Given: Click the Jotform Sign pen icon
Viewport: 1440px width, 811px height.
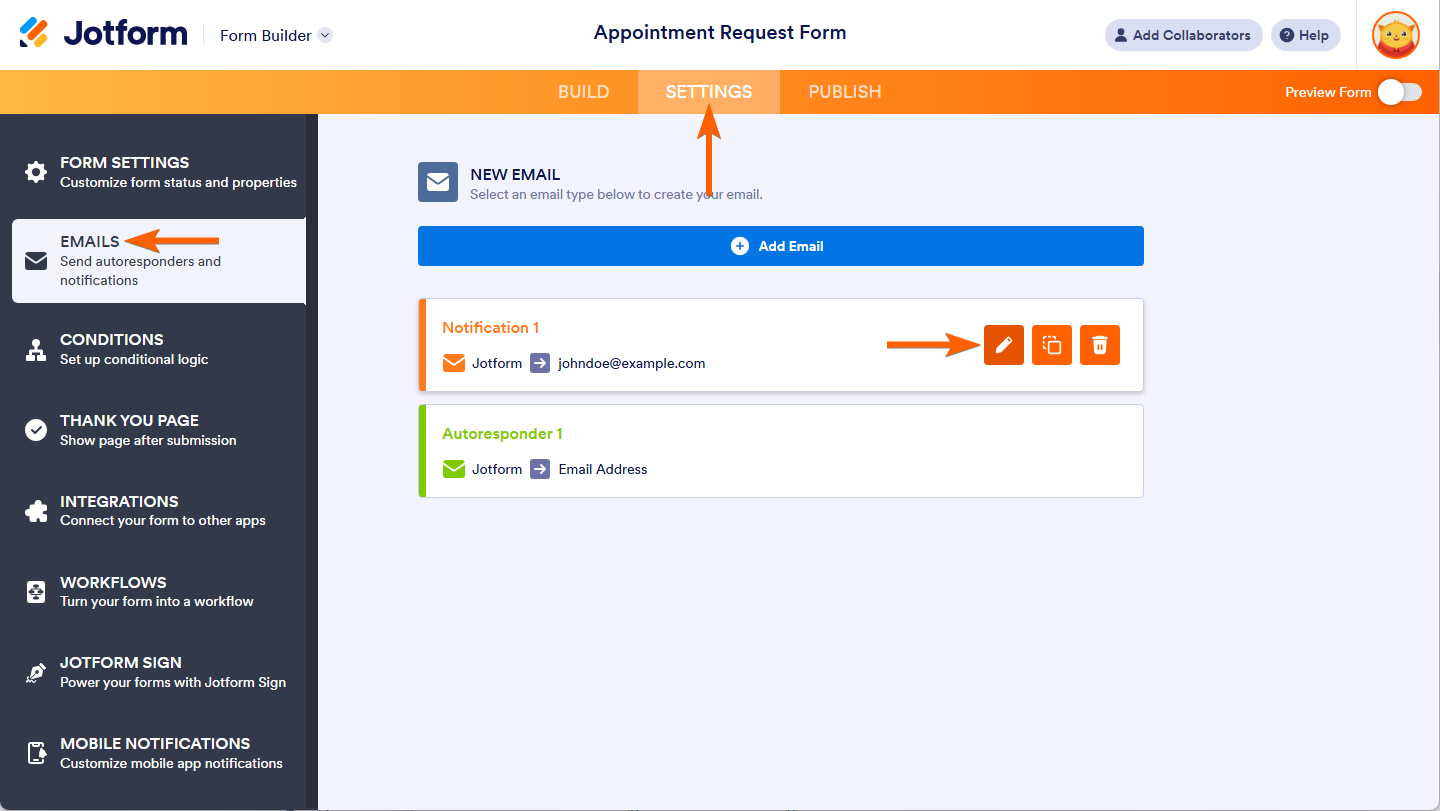Looking at the screenshot, I should coord(36,673).
